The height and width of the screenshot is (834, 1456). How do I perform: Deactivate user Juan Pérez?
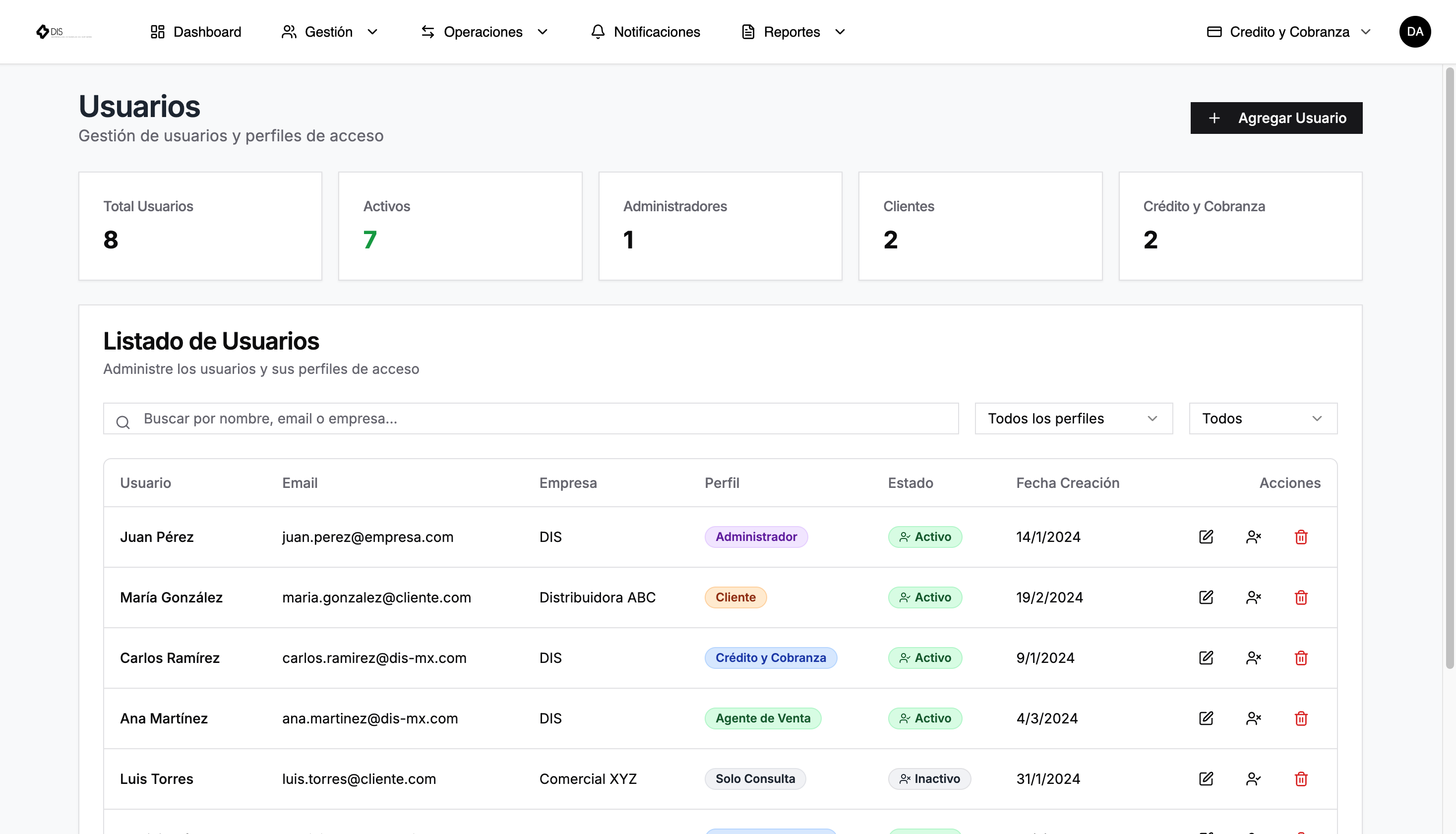(1253, 536)
